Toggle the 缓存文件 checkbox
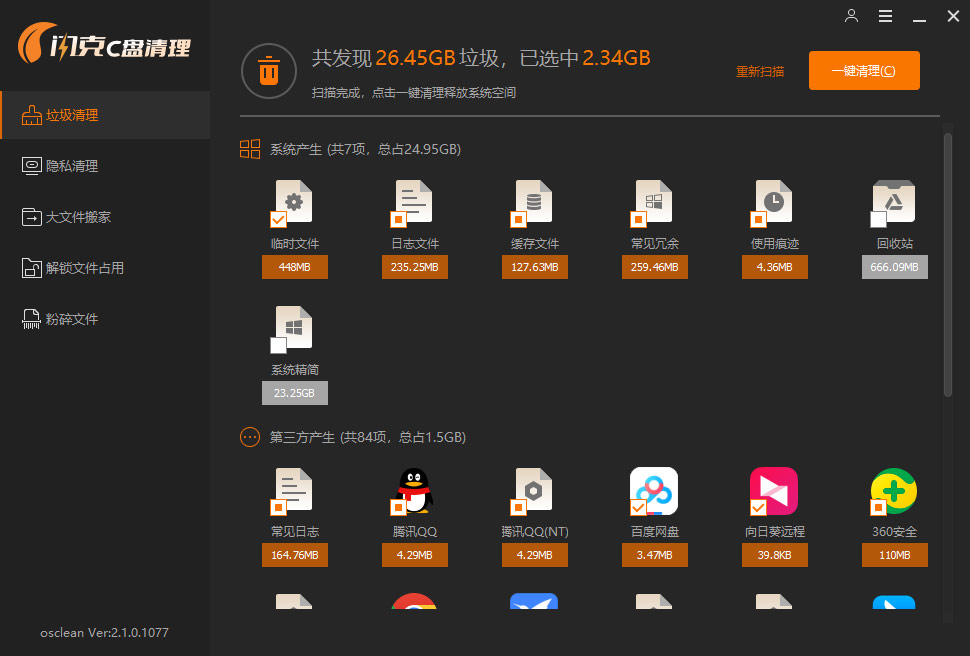The height and width of the screenshot is (656, 970). click(518, 219)
